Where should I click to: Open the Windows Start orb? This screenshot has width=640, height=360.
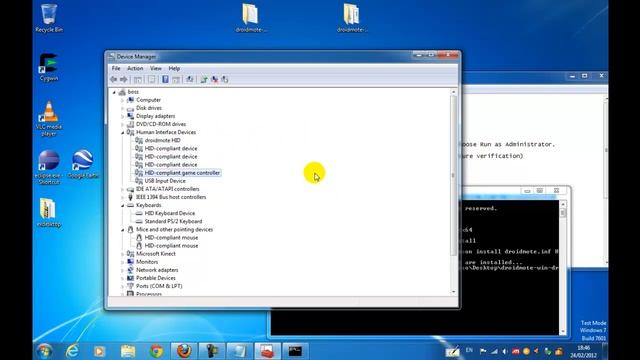click(x=44, y=351)
